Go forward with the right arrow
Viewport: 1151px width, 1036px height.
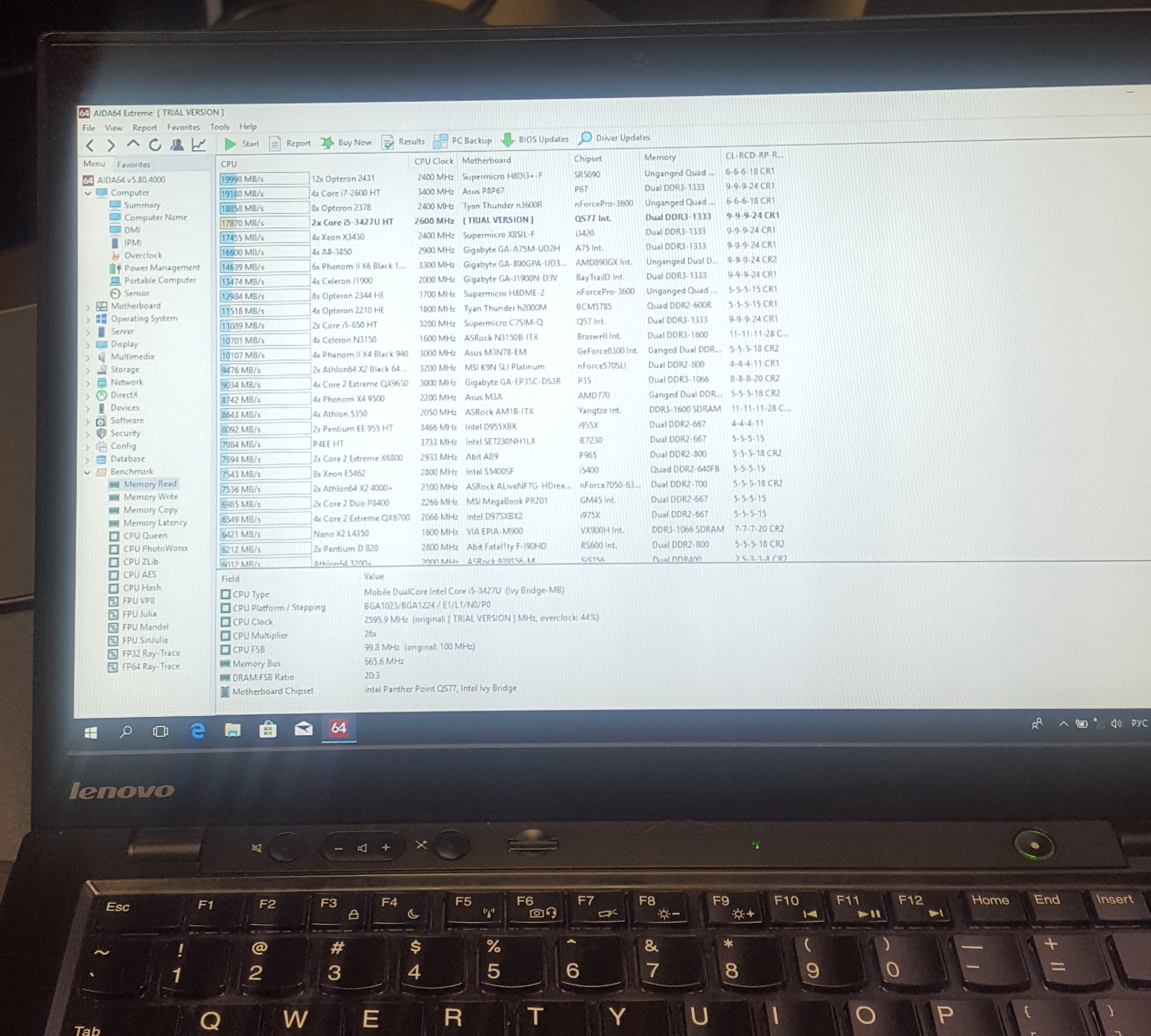(111, 145)
